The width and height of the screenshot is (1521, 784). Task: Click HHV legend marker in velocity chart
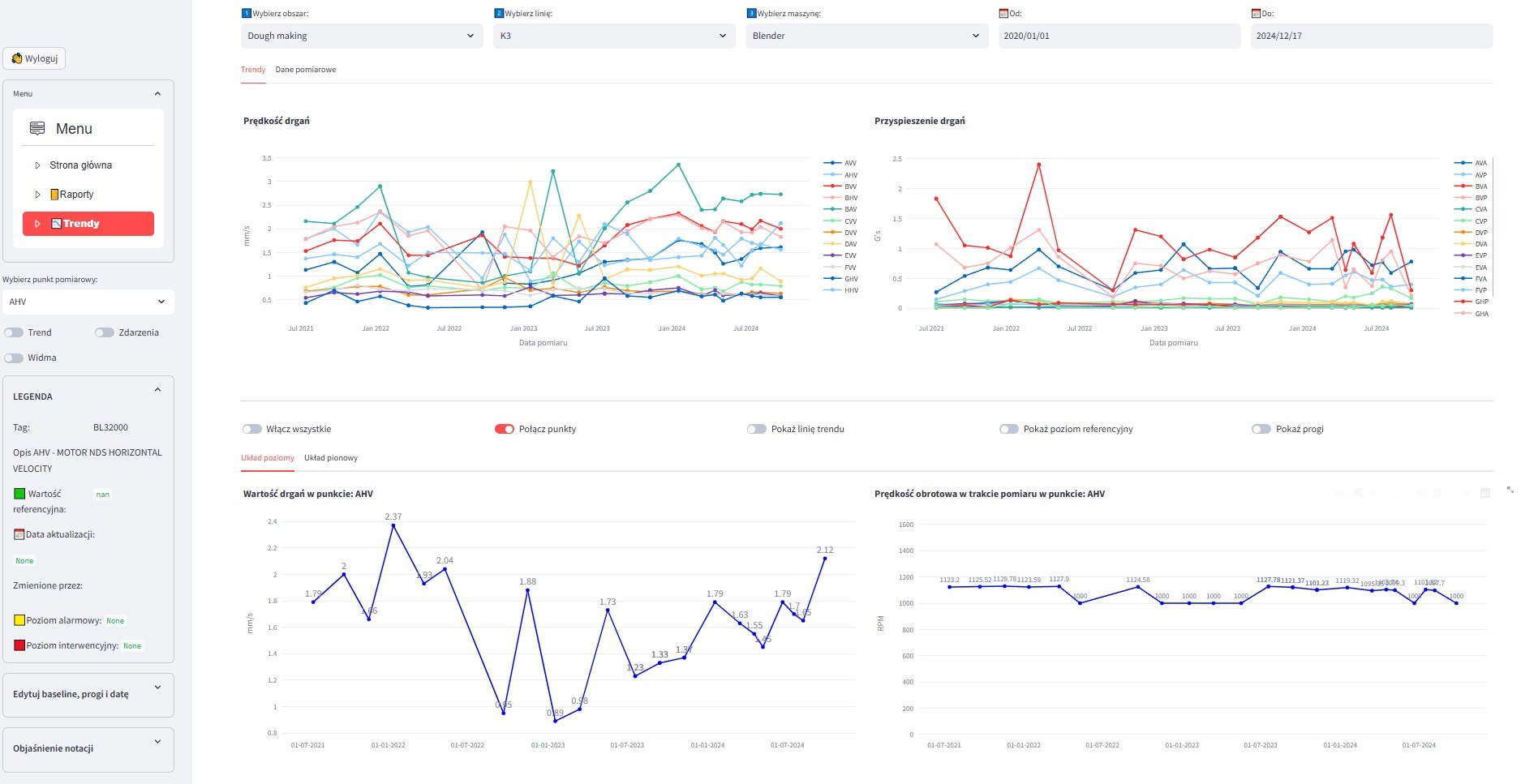tap(832, 290)
